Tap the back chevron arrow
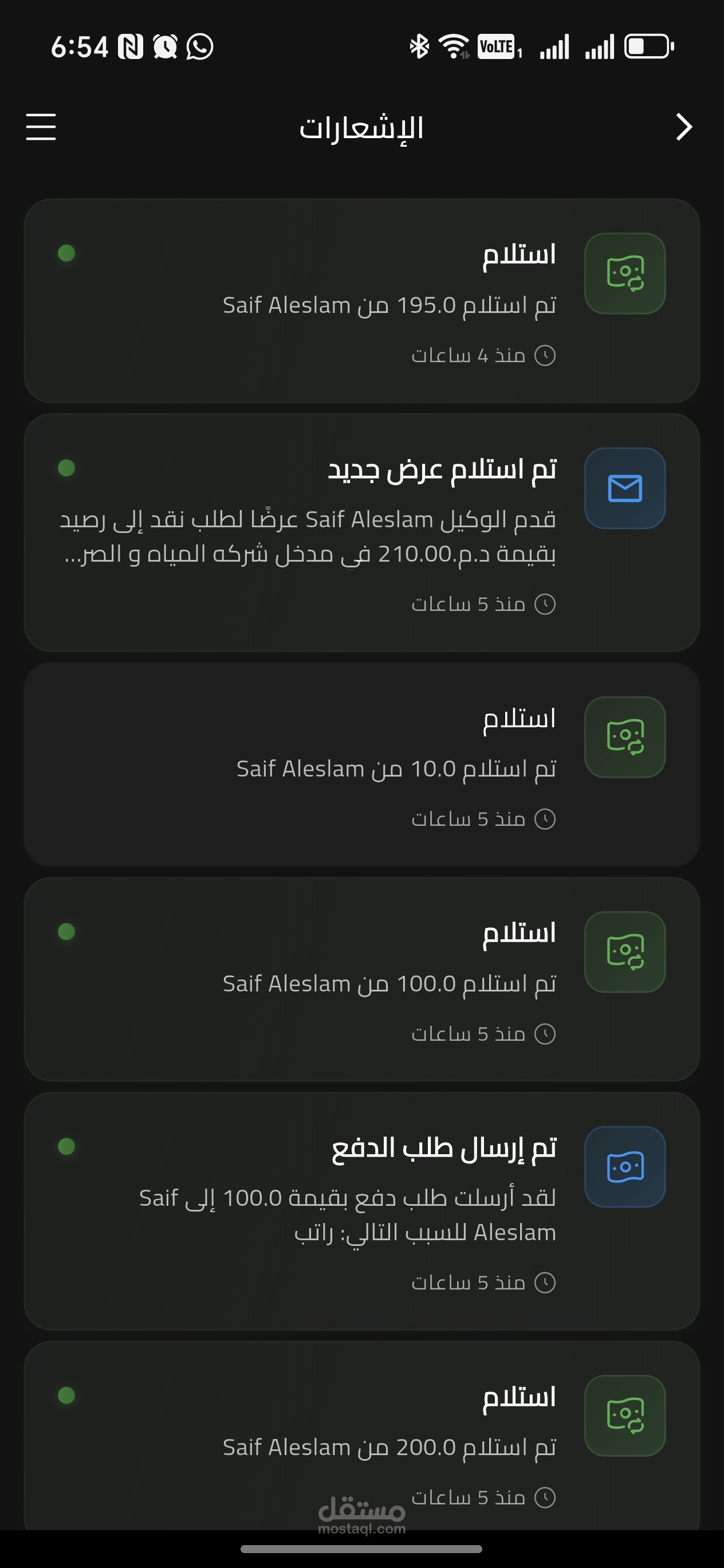Screen dimensions: 724x1568 click(684, 127)
